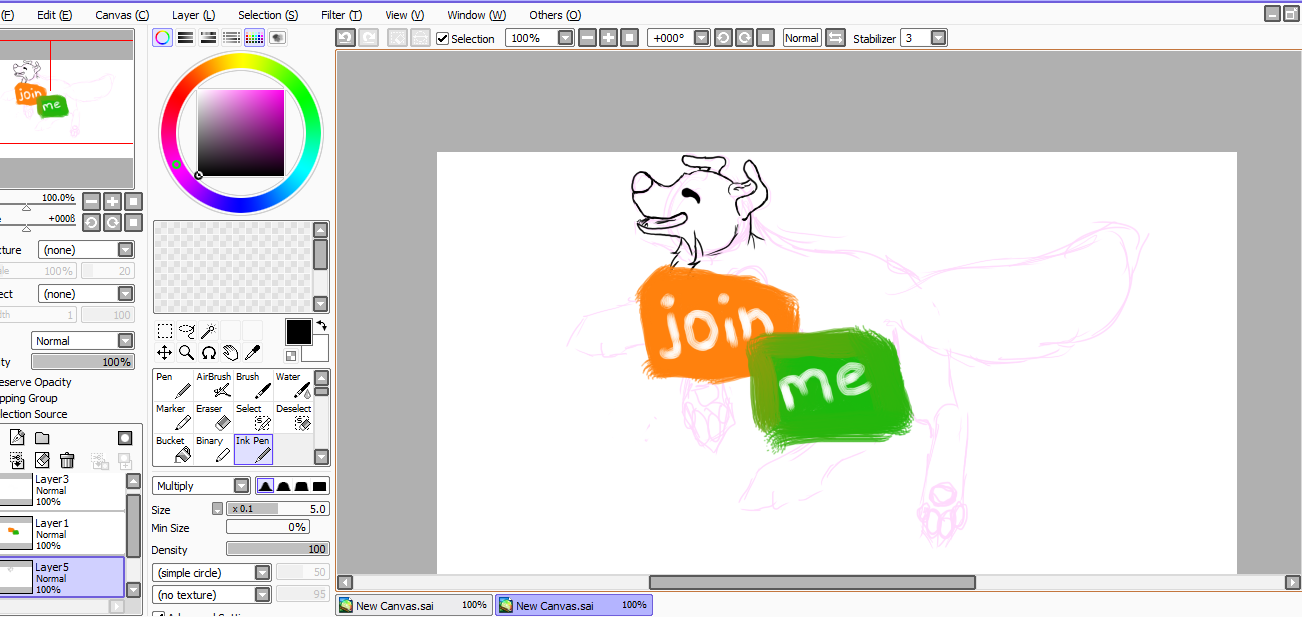Open the Selection menu
1302x617 pixels.
pos(268,15)
